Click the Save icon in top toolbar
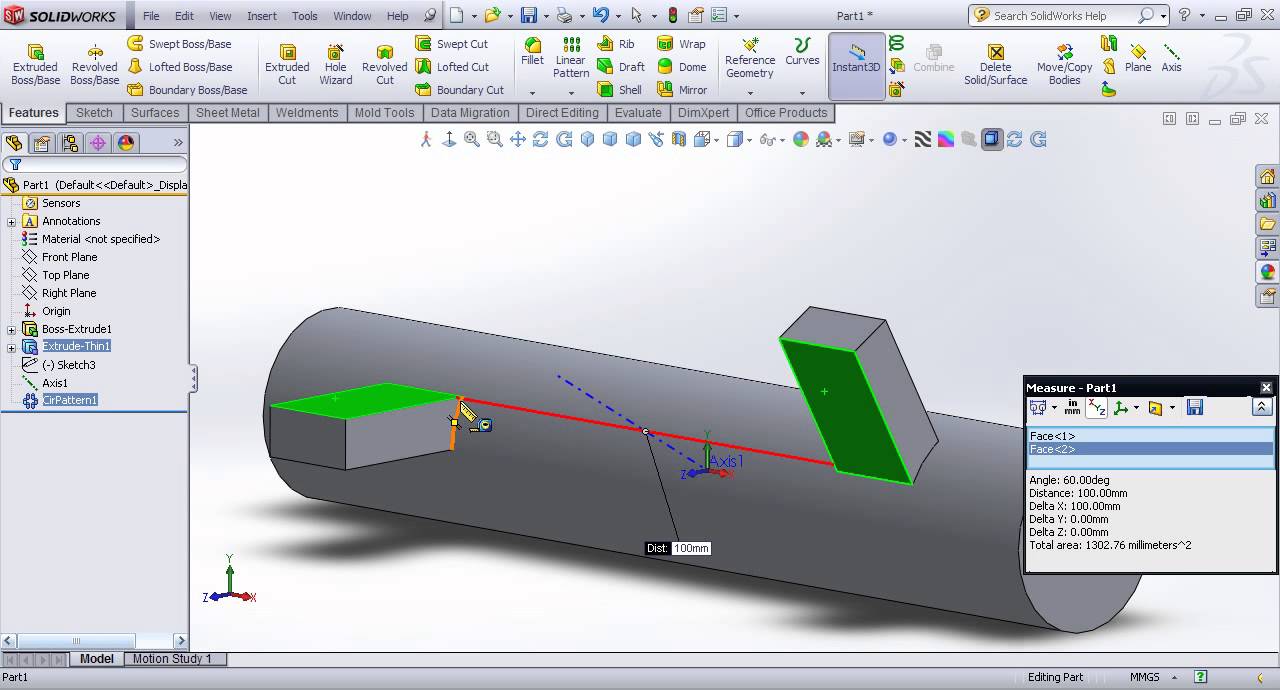 [529, 15]
